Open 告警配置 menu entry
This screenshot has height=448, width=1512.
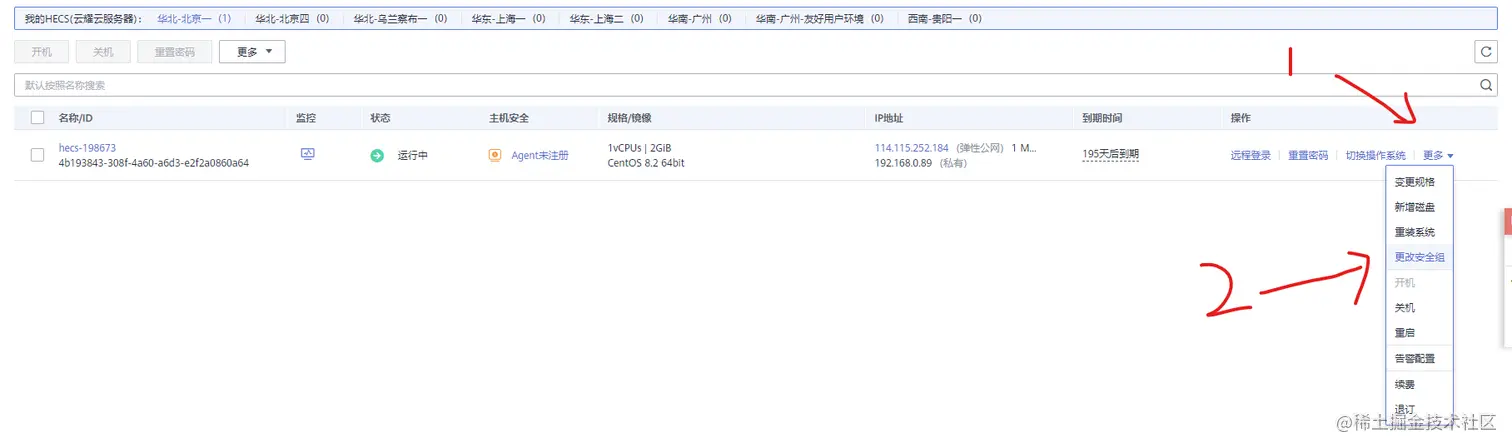pos(1414,359)
